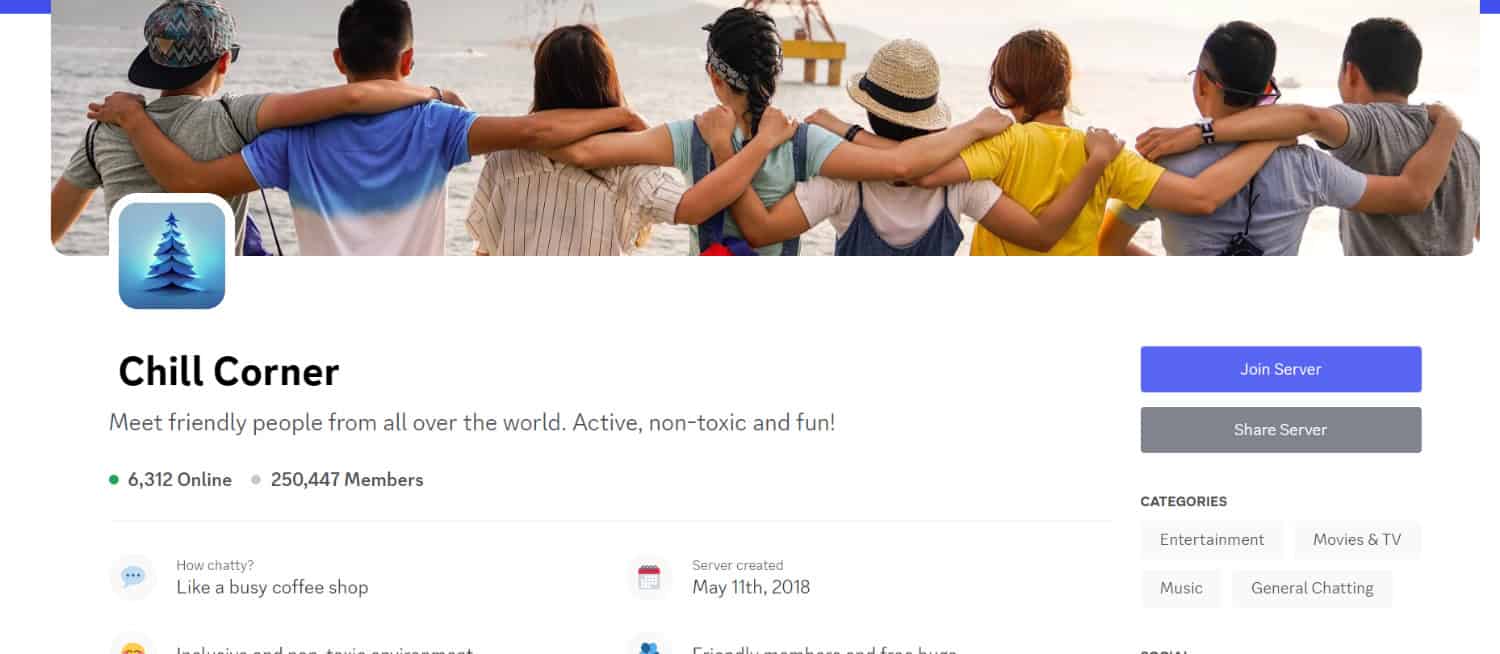Screen dimensions: 1500x654
Task: Click the Like a busy coffee shop text
Action: pos(272,587)
